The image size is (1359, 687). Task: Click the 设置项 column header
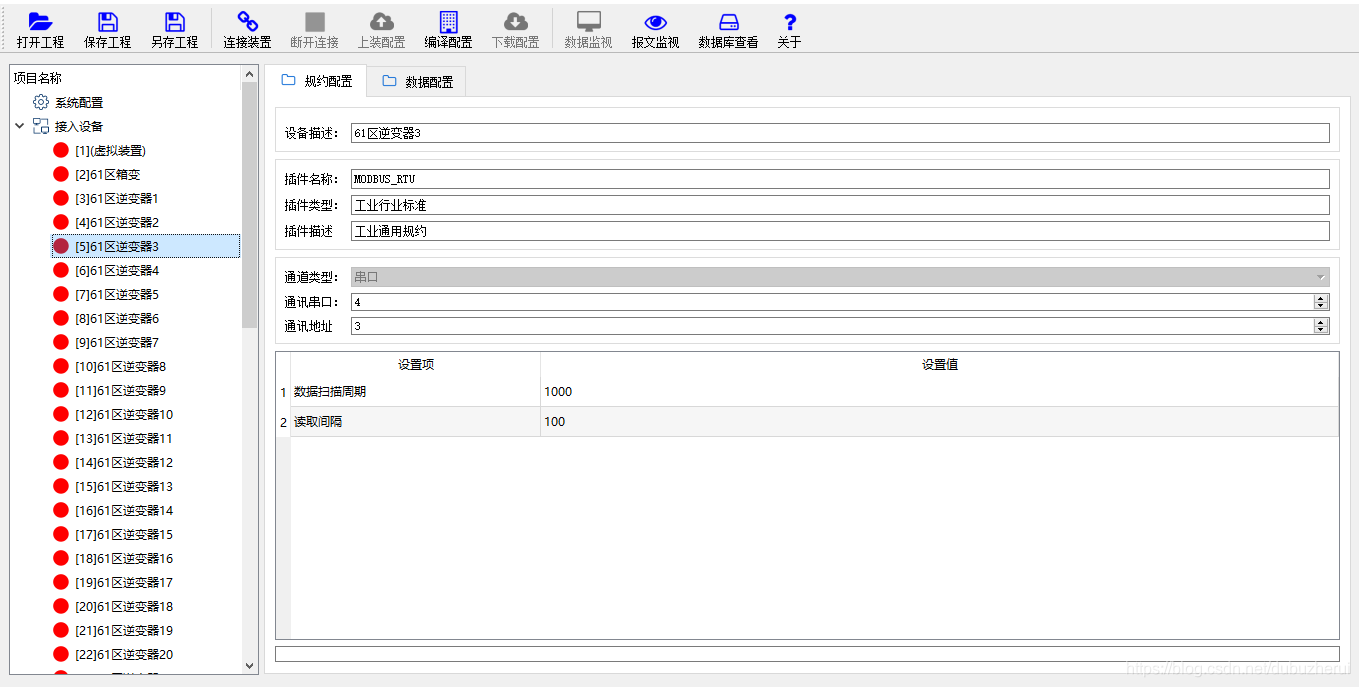(x=415, y=365)
